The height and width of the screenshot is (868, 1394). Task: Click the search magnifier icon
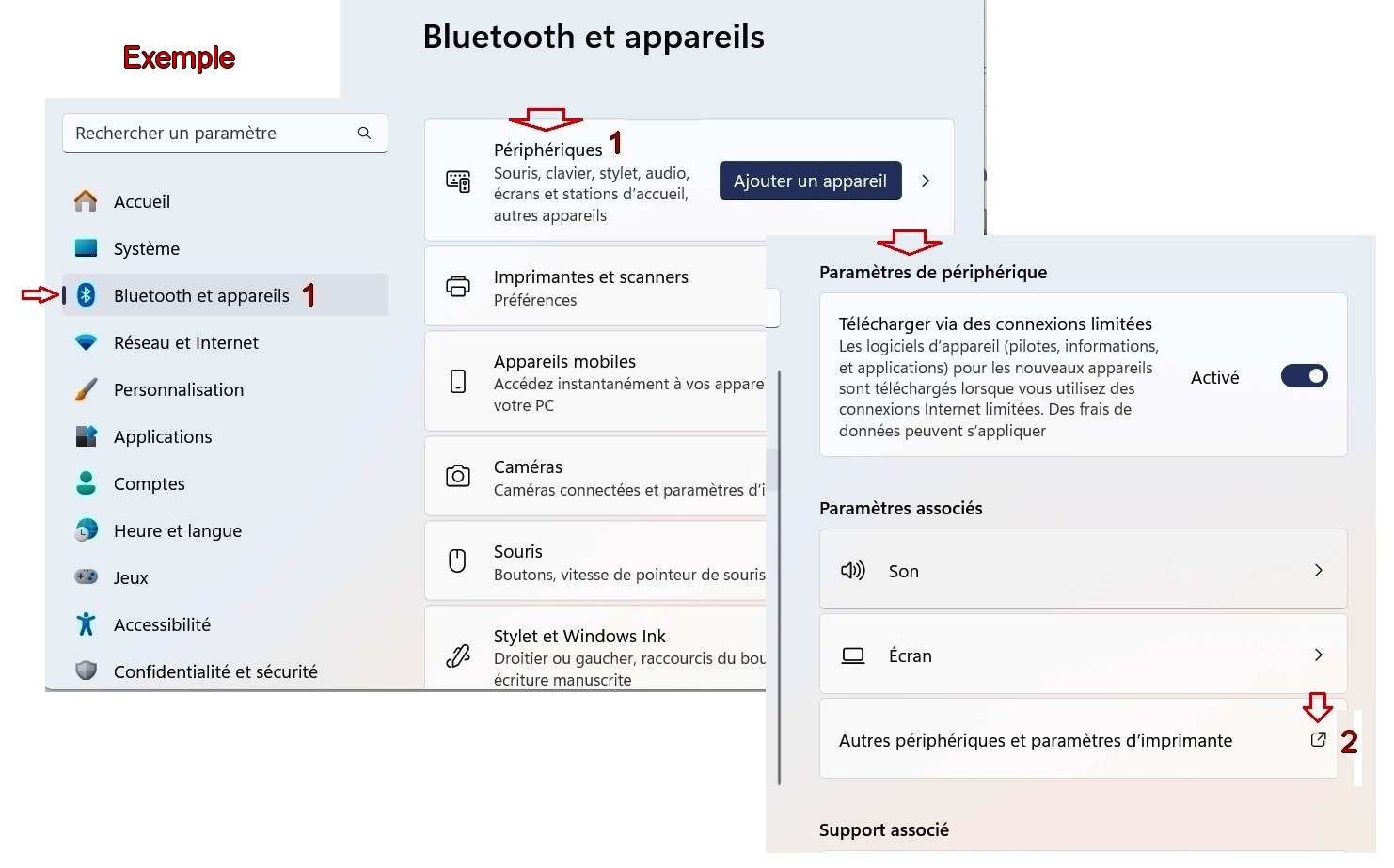coord(364,134)
